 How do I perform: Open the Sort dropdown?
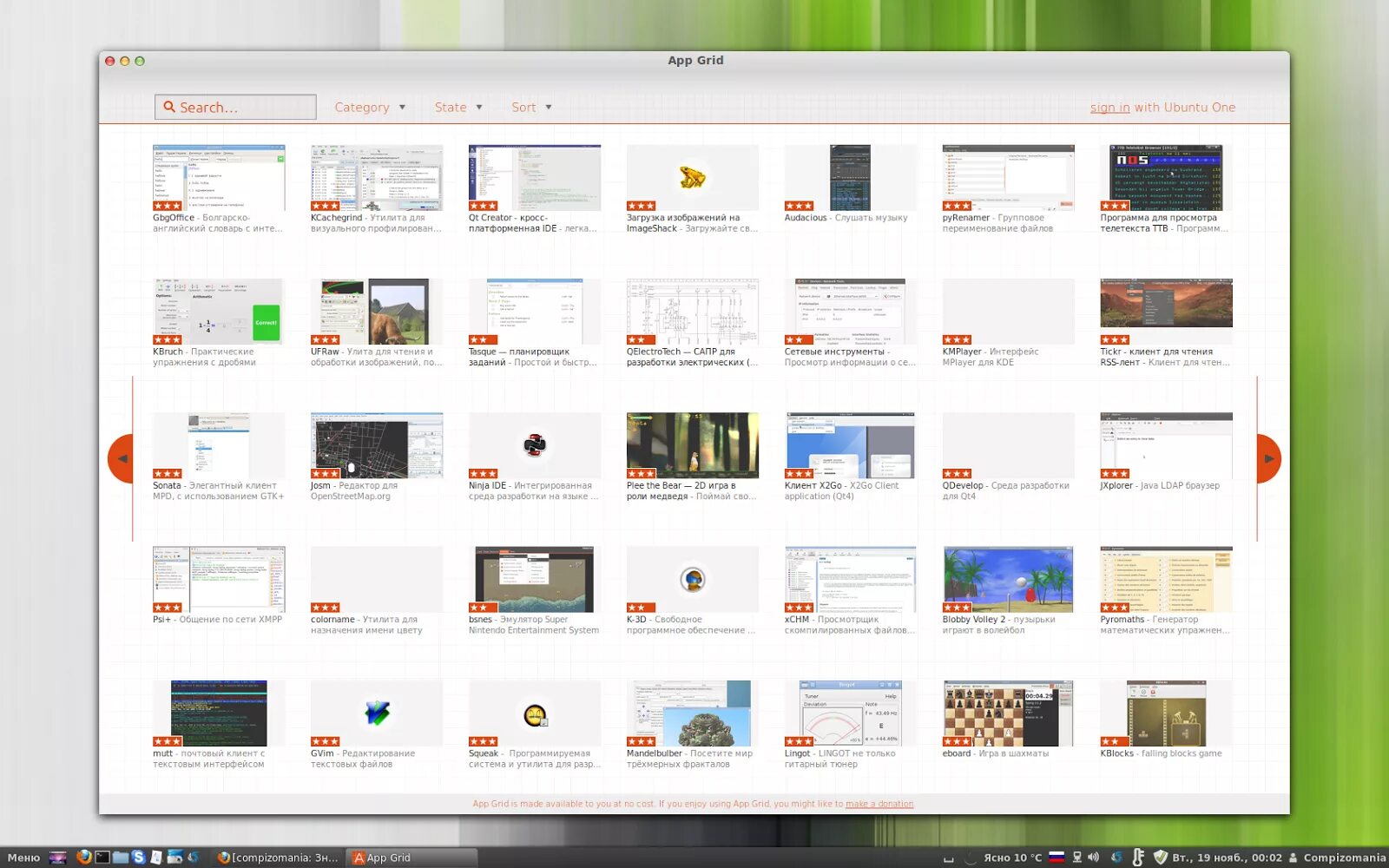coord(531,108)
